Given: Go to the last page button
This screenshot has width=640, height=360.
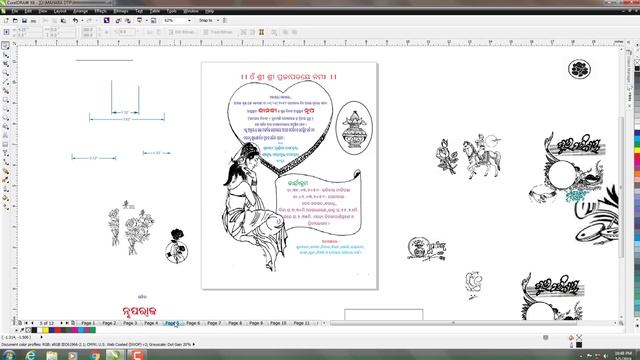Looking at the screenshot, I should [x=67, y=323].
